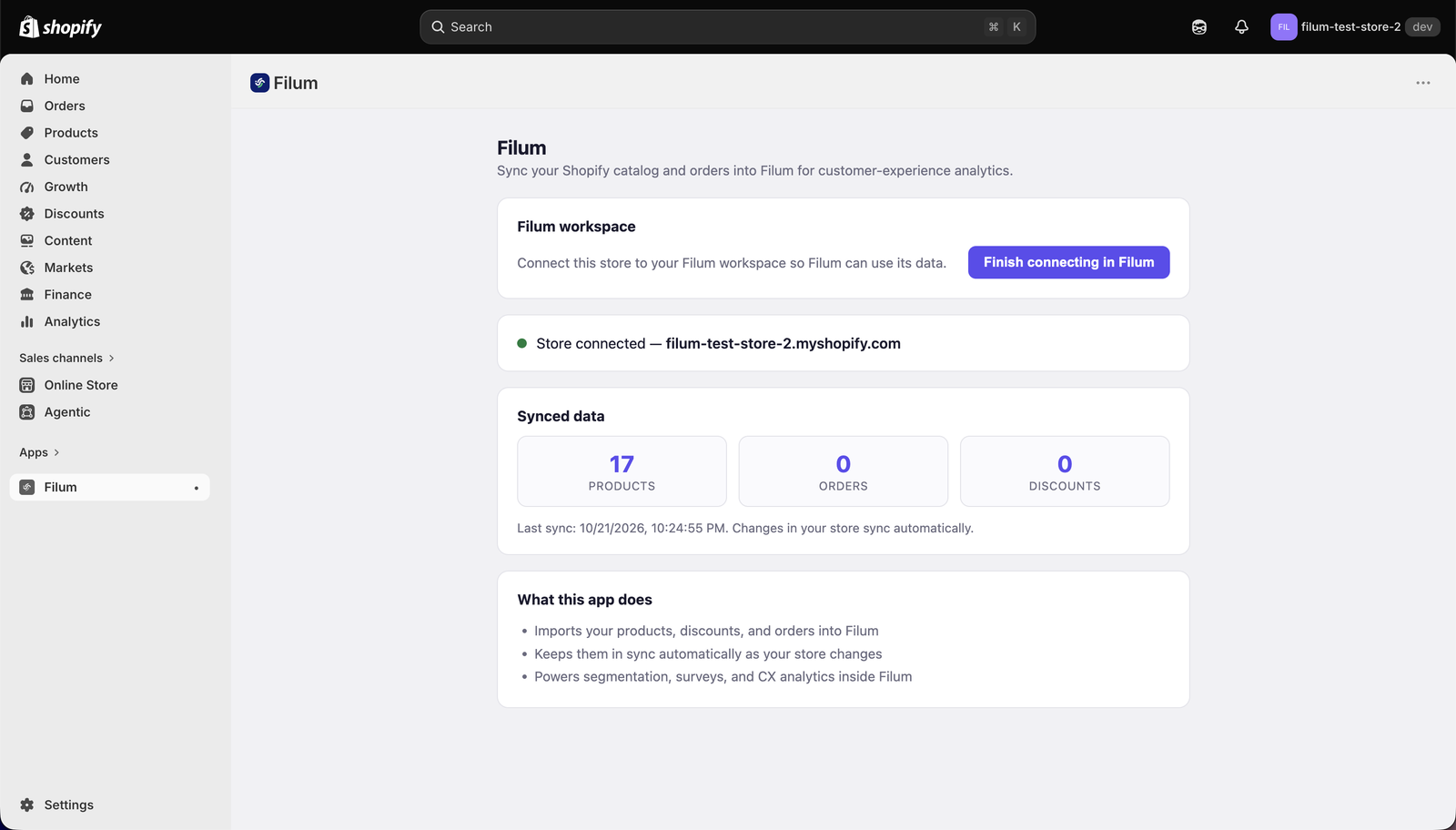Screen dimensions: 1456x830
Task: Click the Analytics bar chart icon
Action: pyautogui.click(x=27, y=321)
